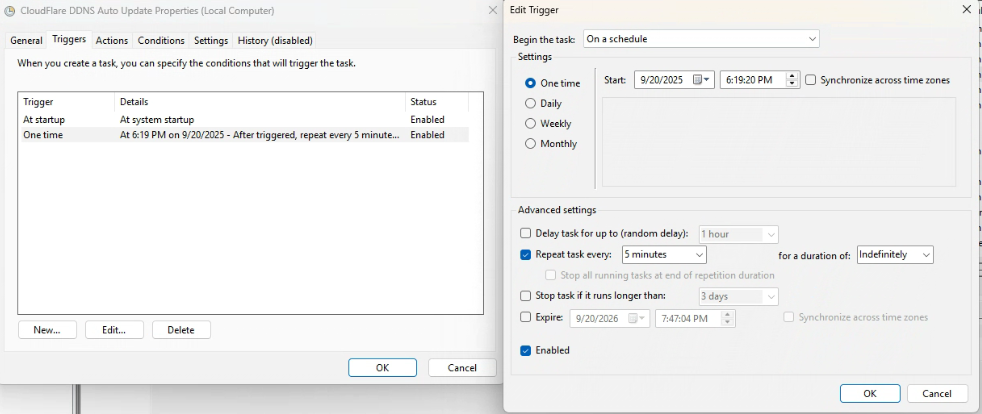Expand the 5 minutes repeat interval dropdown
This screenshot has width=982, height=414.
point(663,255)
